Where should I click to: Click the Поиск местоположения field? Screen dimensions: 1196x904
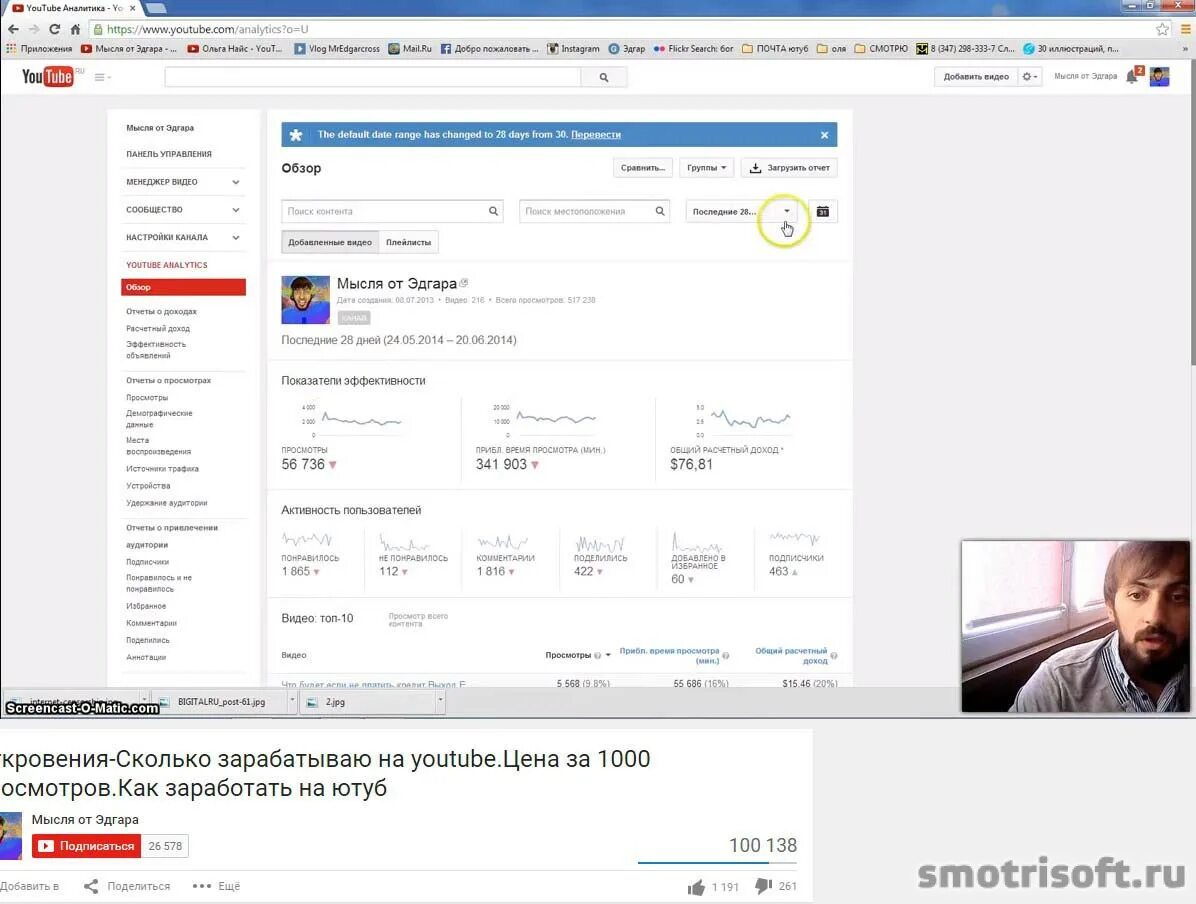(594, 211)
